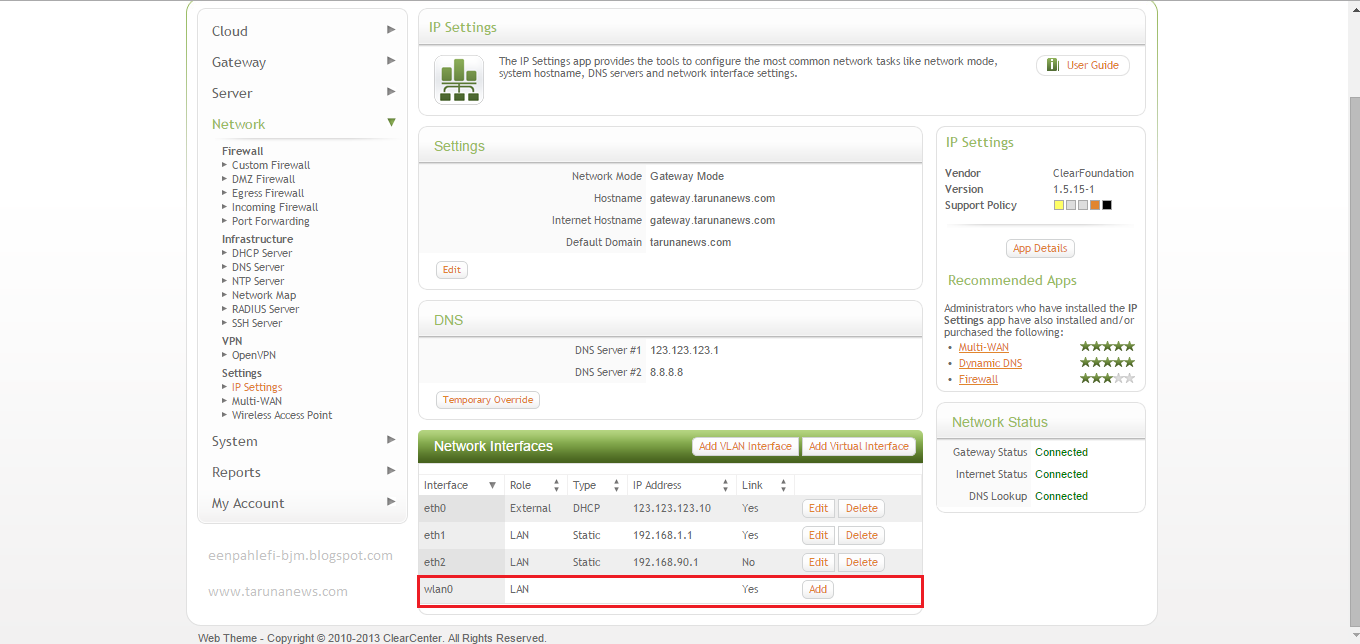Open the Interface column dropdown arrow
The height and width of the screenshot is (644, 1360).
[492, 485]
